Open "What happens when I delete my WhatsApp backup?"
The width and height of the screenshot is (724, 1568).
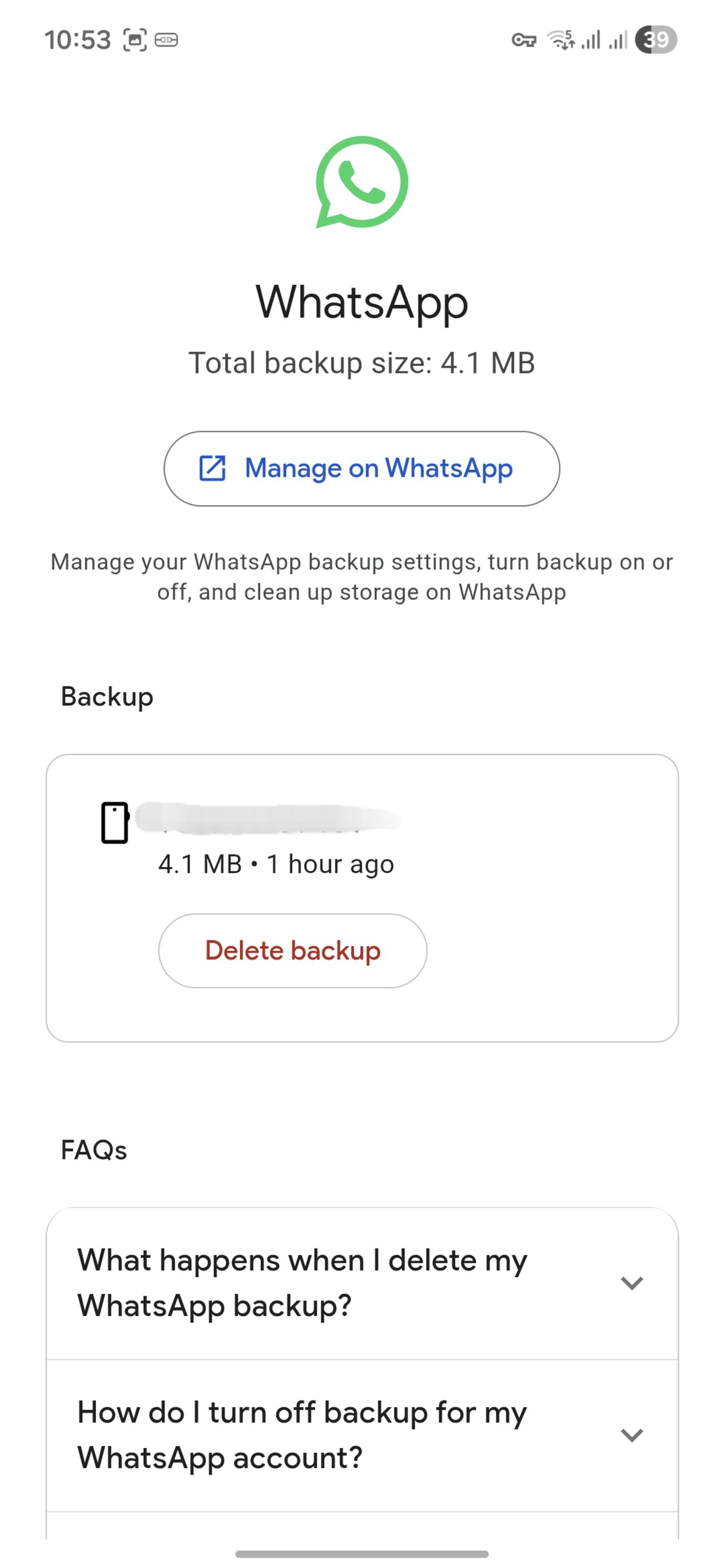[x=302, y=1283]
